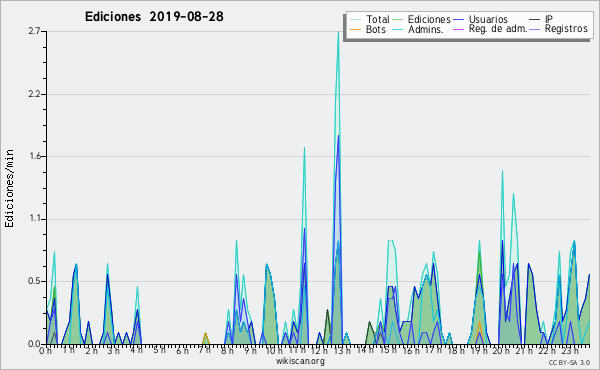
Task: Select the "Admins." legend label
Action: tap(426, 29)
